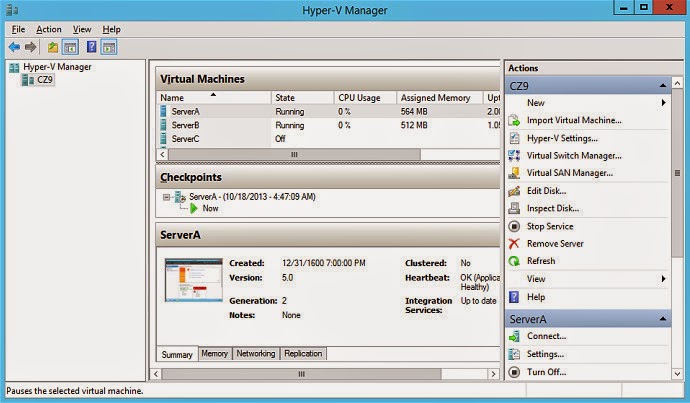Click Connect... under ServerA
690x403 pixels.
547,336
